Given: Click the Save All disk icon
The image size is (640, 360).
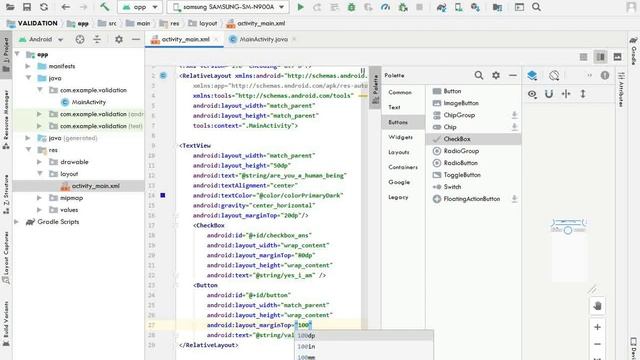Looking at the screenshot, I should click(27, 7).
